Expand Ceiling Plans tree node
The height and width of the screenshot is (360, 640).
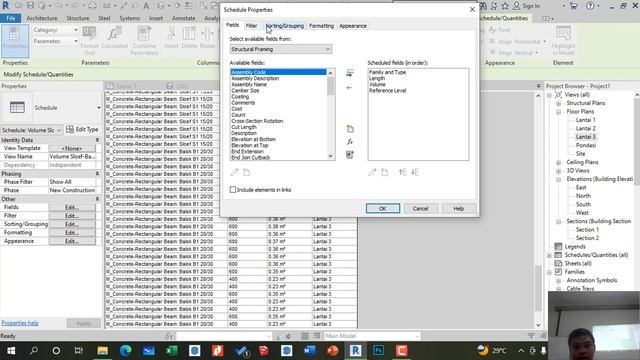pos(558,162)
